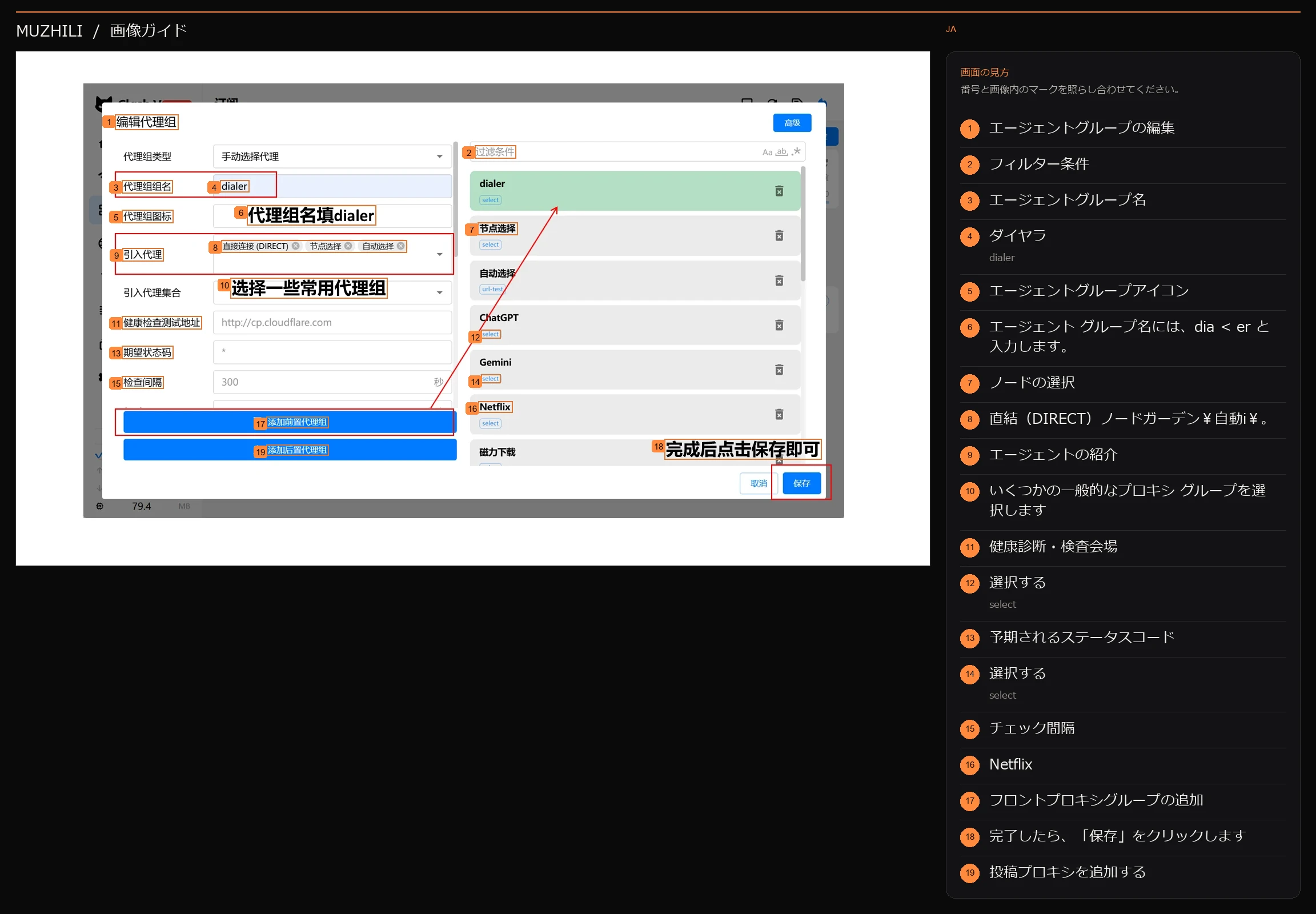This screenshot has width=1316, height=914.
Task: Select the green dialer card in the list
Action: (635, 191)
